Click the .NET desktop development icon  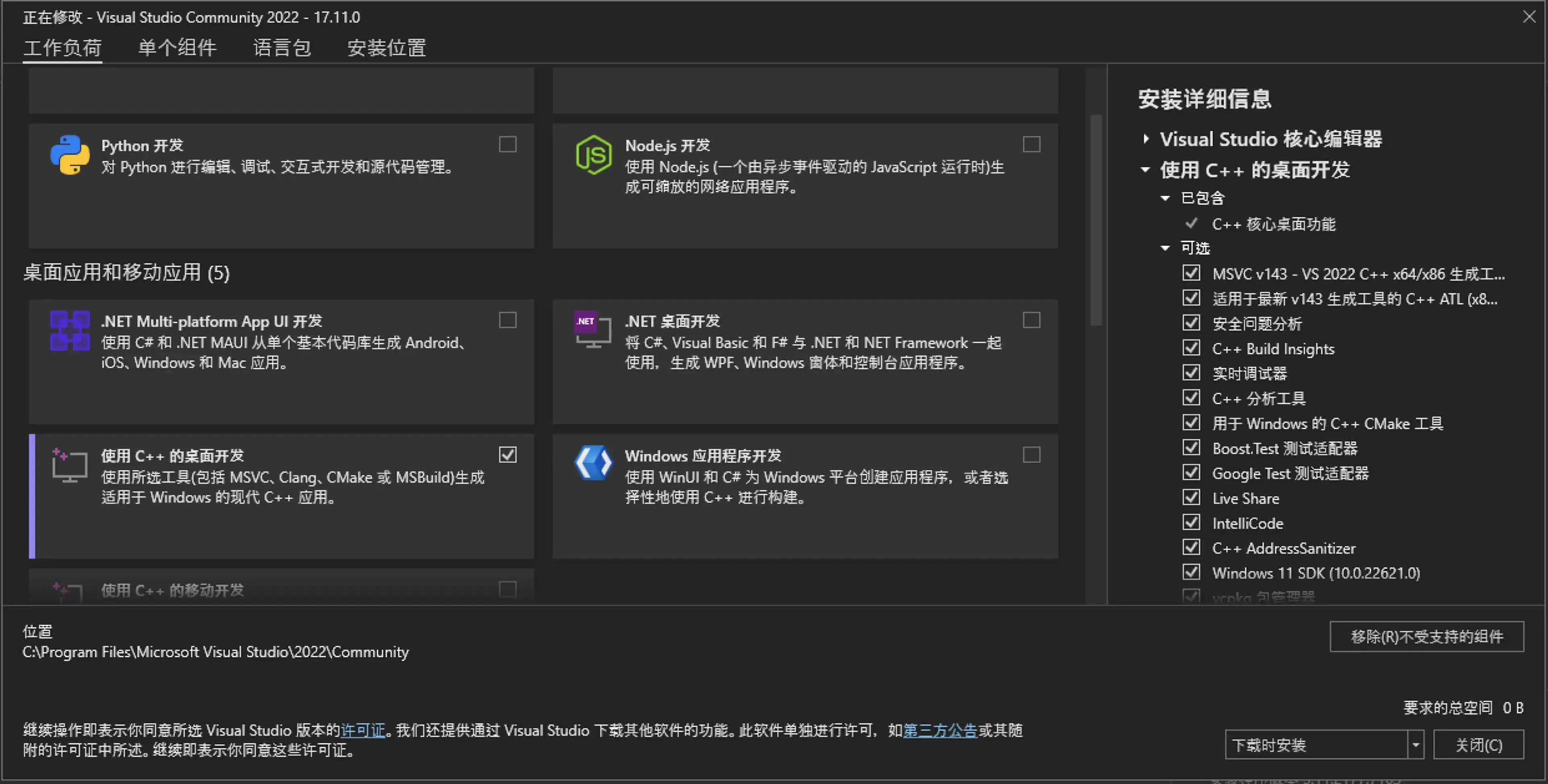point(593,329)
